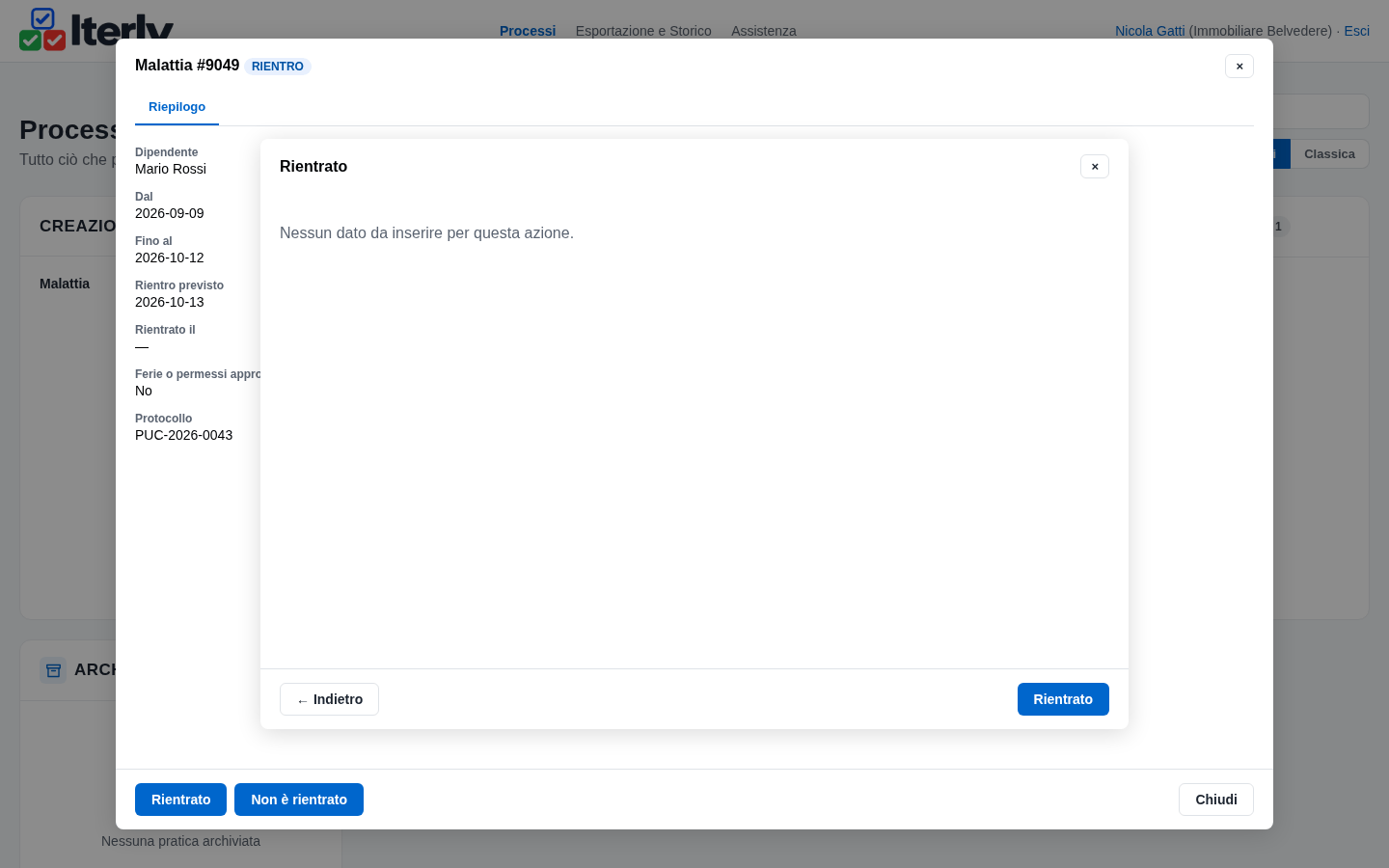Image resolution: width=1389 pixels, height=868 pixels.
Task: Click the Esci logout link
Action: click(1357, 31)
